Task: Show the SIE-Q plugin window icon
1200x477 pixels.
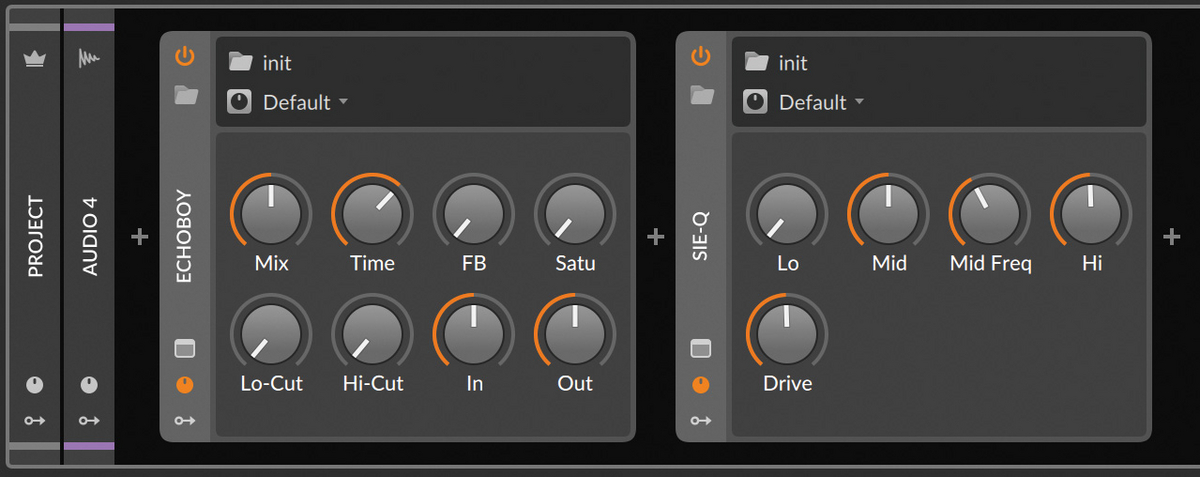Action: tap(701, 348)
